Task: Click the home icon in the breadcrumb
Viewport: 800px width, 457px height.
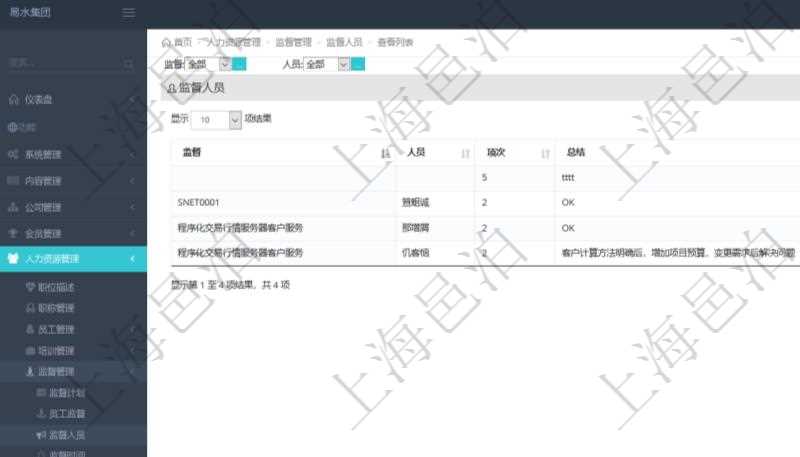Action: [x=166, y=42]
